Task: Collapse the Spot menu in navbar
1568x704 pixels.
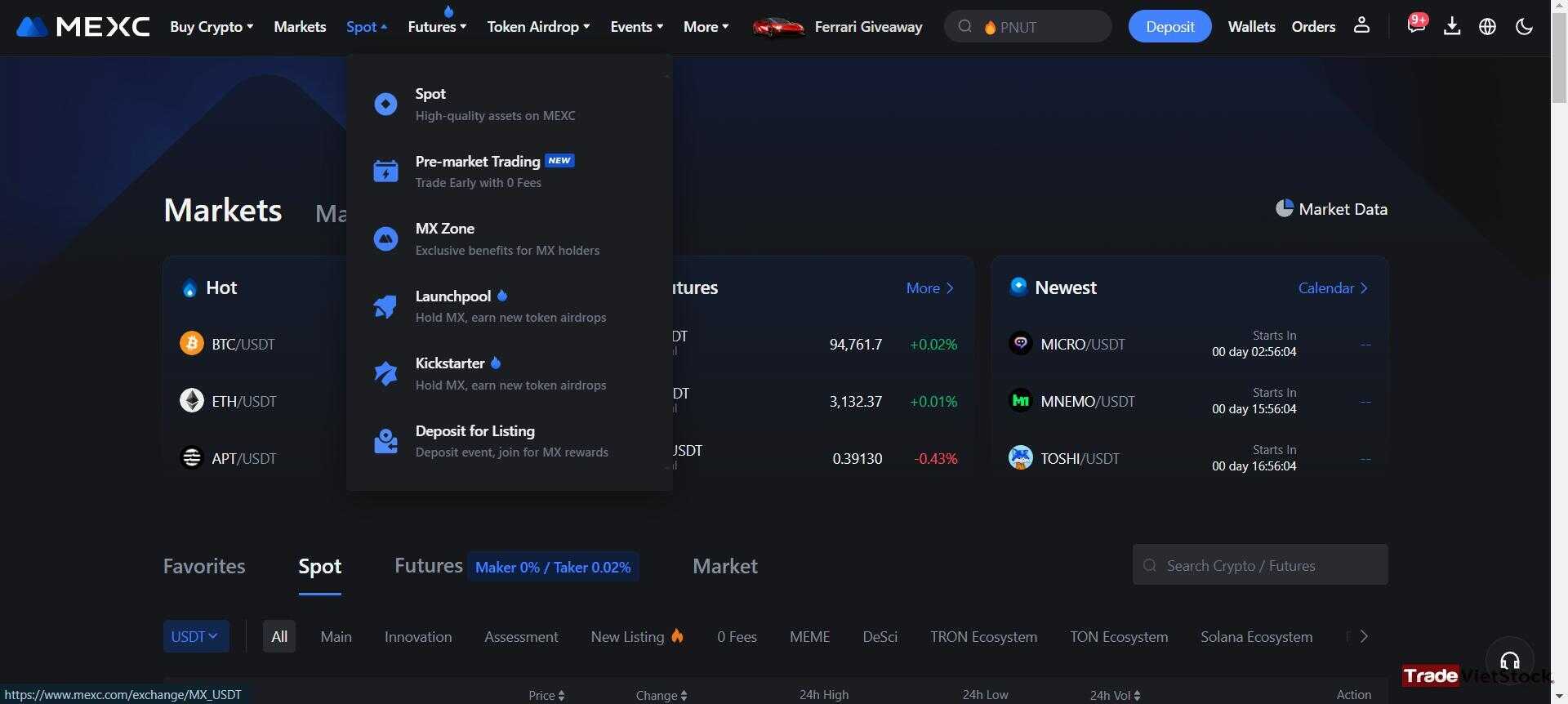Action: [367, 26]
